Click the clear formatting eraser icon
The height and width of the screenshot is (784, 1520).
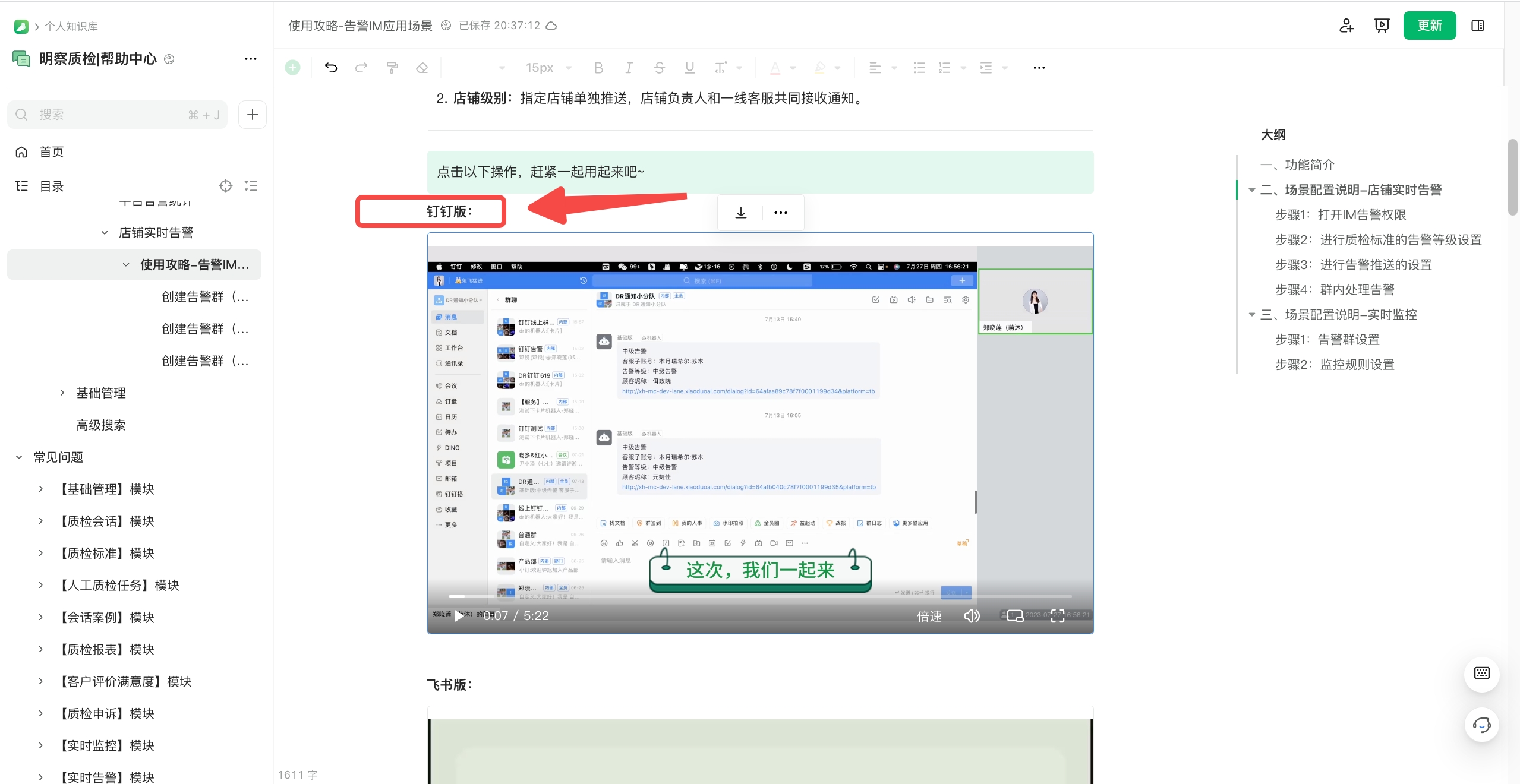(422, 68)
